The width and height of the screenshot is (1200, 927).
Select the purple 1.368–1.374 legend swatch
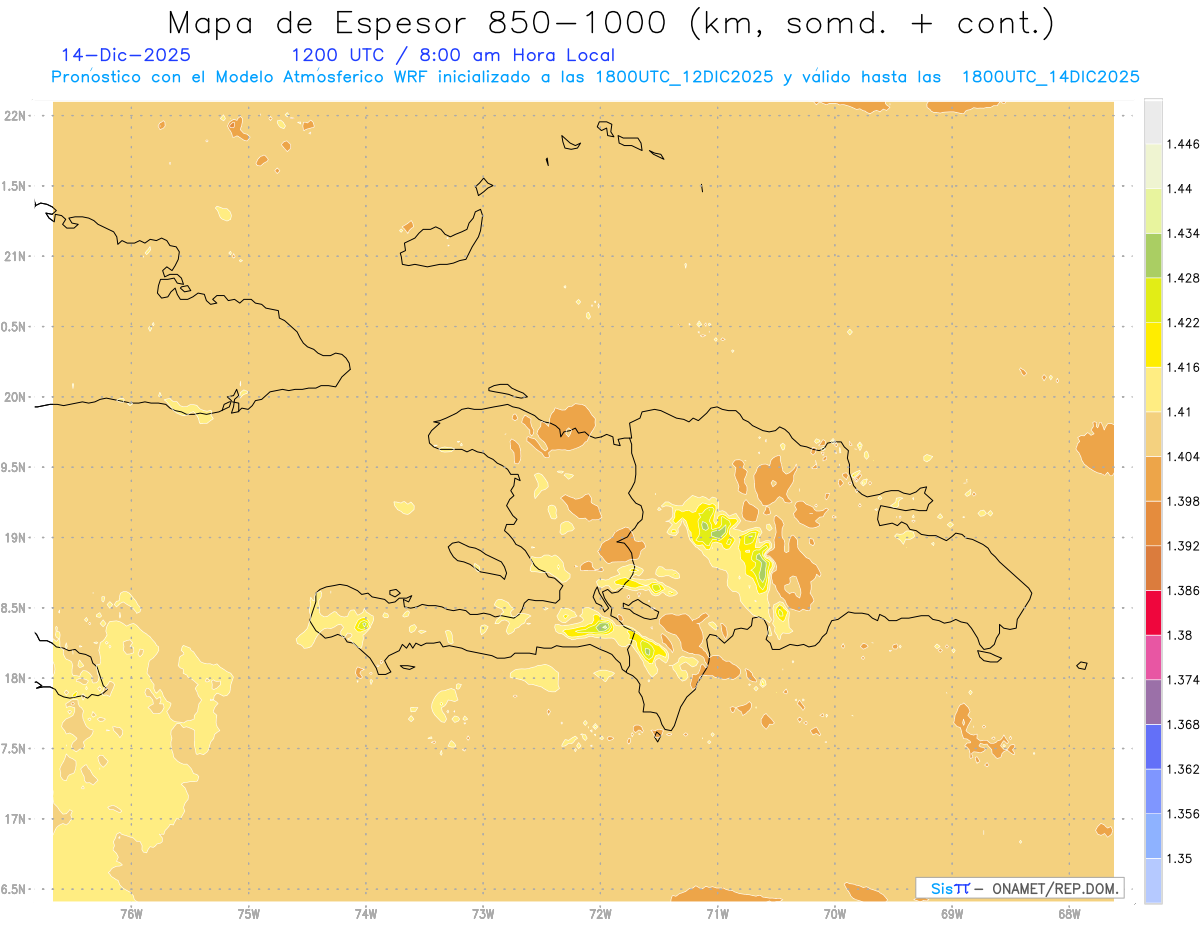point(1153,701)
